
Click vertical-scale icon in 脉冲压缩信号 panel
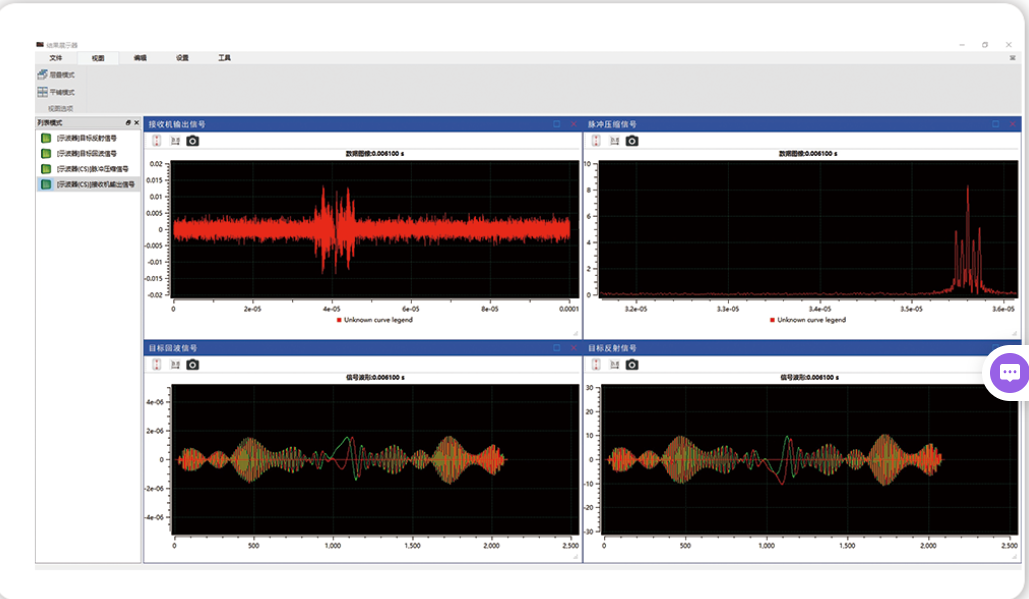point(596,141)
